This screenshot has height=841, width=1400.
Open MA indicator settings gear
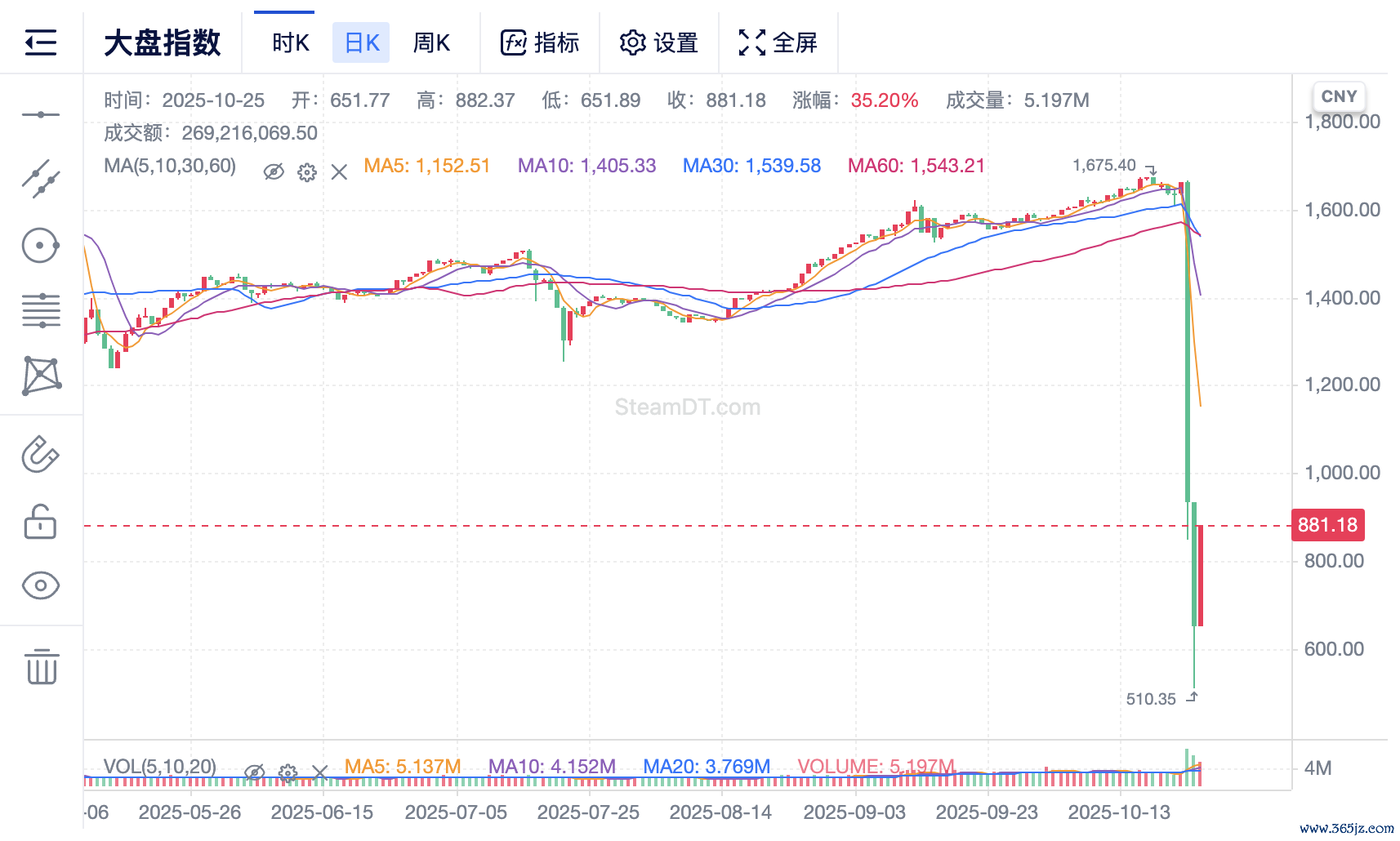tap(307, 171)
